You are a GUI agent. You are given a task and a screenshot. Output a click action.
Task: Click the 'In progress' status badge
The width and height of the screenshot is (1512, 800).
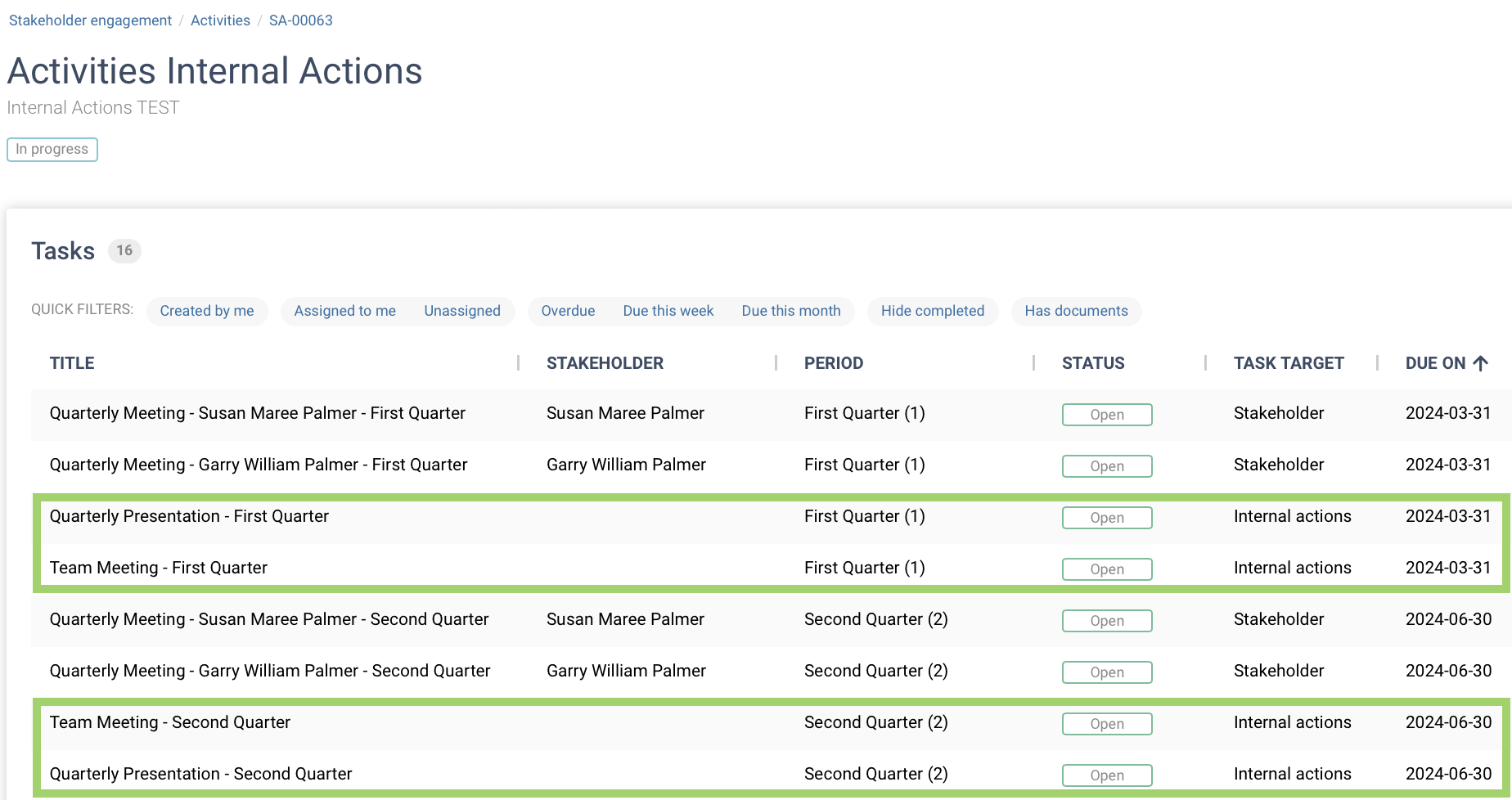click(52, 150)
